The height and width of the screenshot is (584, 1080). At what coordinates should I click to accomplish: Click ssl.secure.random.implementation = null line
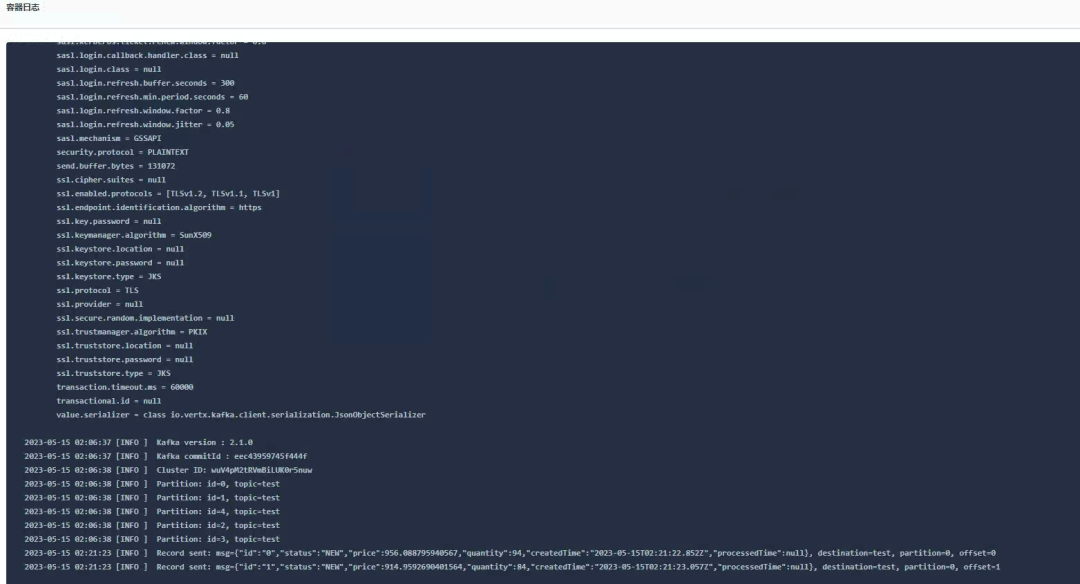[145, 317]
